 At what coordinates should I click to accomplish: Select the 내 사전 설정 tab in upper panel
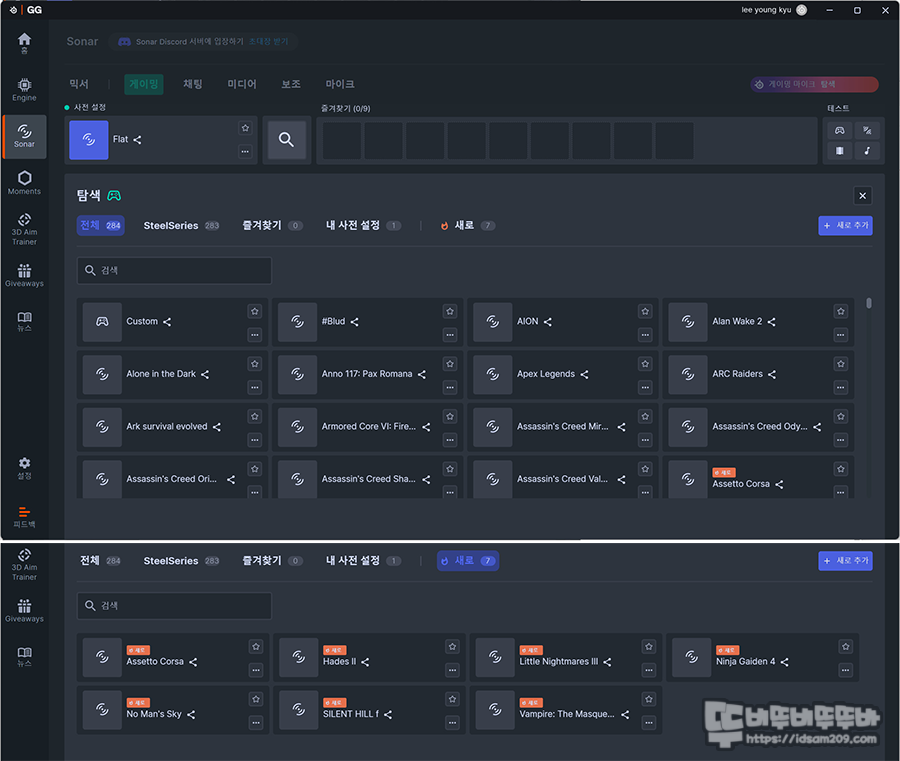363,226
